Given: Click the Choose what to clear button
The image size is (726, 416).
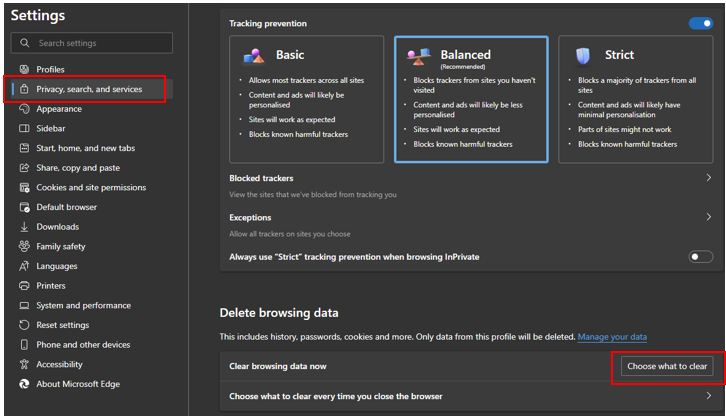Looking at the screenshot, I should pos(667,366).
